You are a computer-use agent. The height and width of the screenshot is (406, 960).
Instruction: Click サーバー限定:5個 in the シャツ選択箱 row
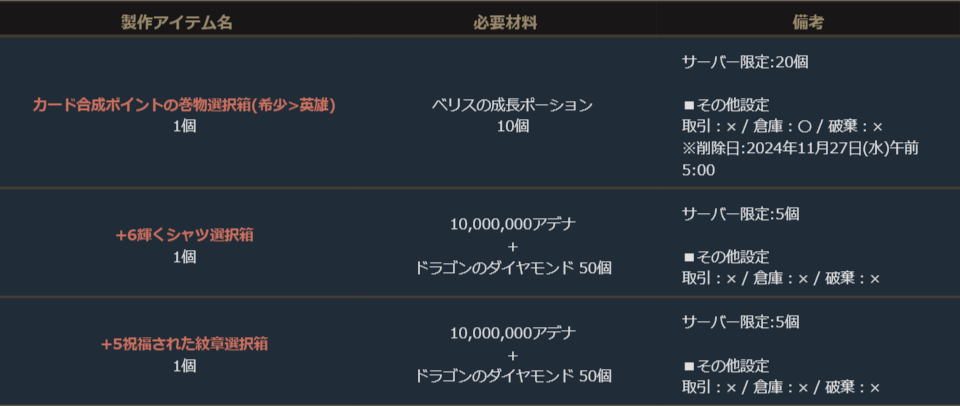(741, 214)
